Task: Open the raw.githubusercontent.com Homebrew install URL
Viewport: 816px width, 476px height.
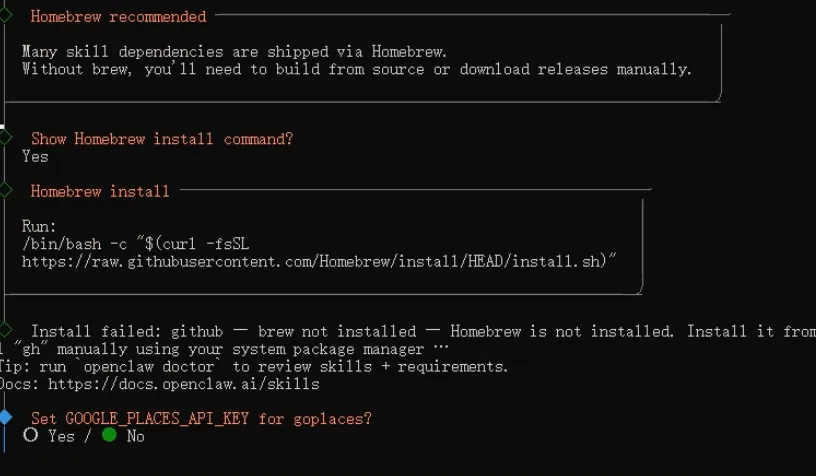Action: tap(318, 261)
